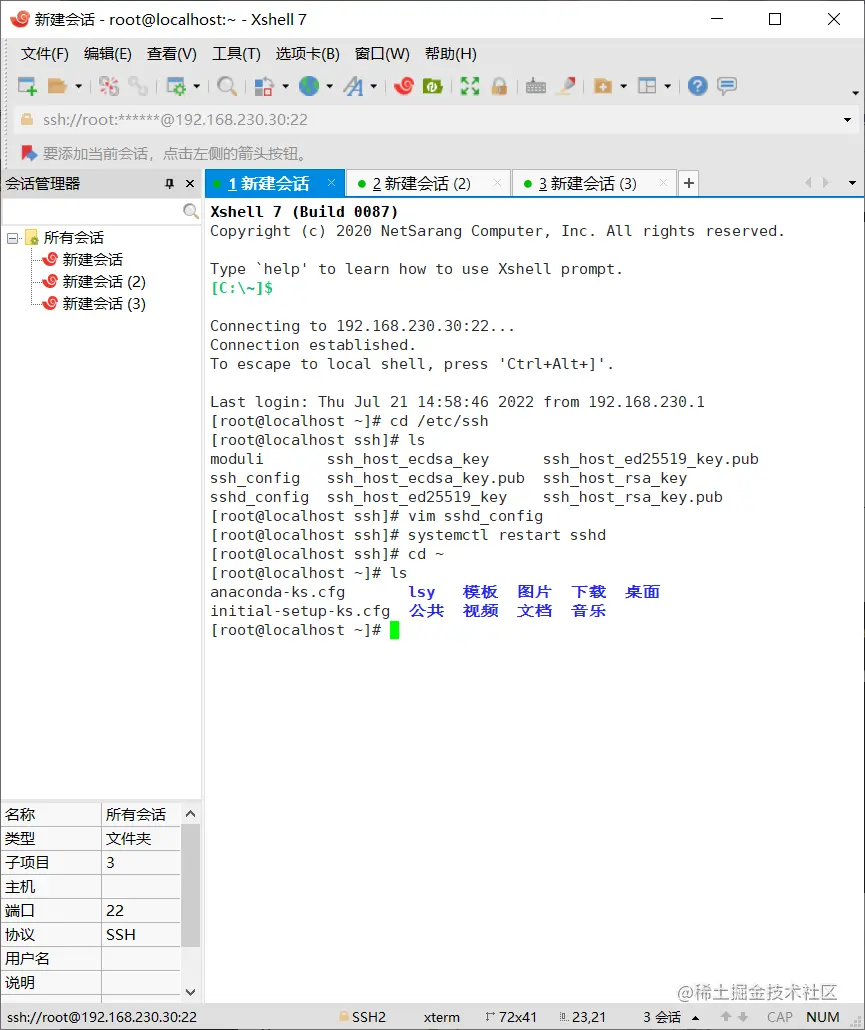Click the Session Manager search magnifier icon

coord(190,211)
